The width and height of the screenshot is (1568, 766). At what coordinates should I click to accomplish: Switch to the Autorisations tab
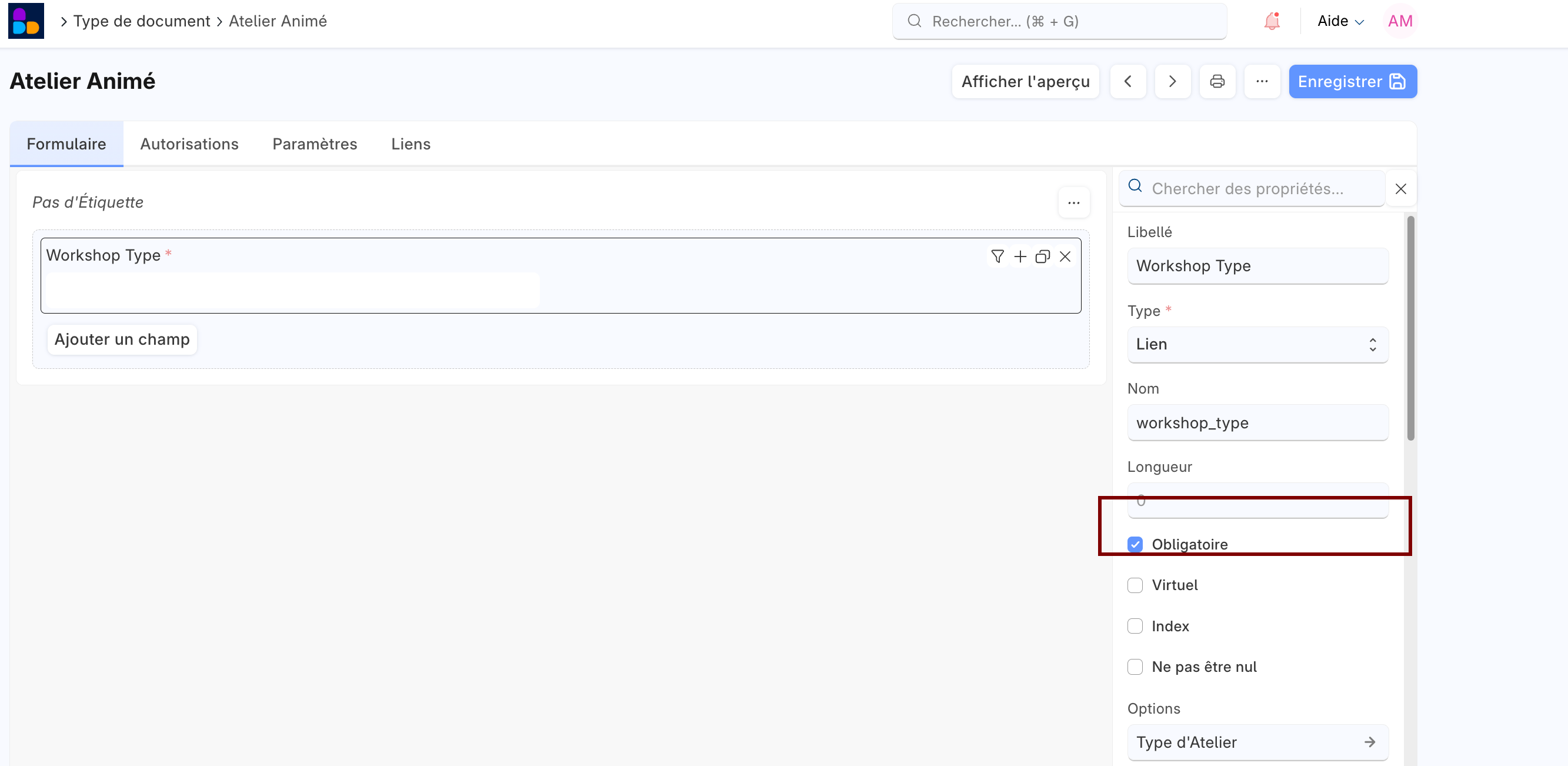tap(189, 144)
